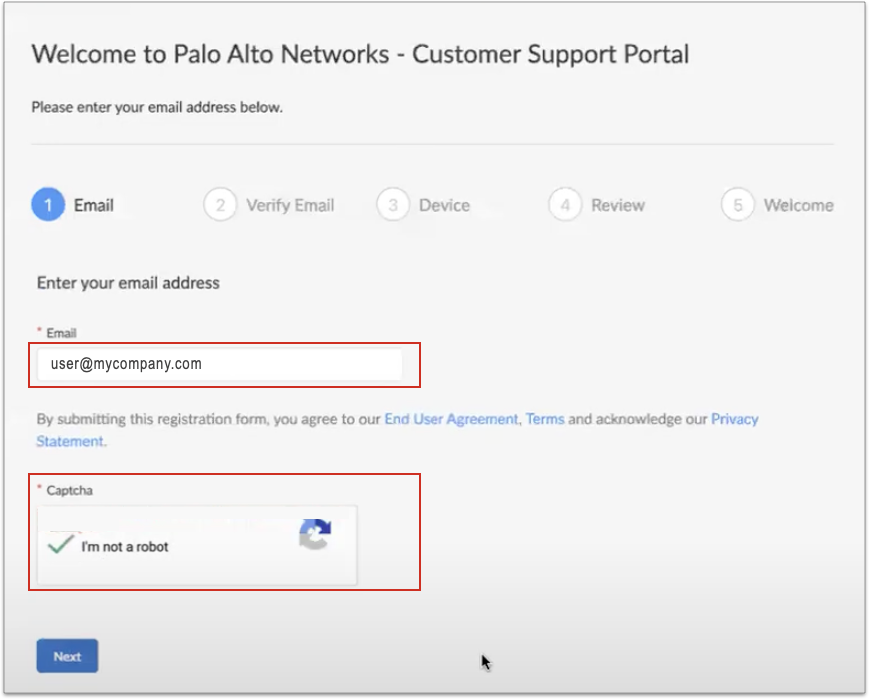Select the Verify Email step label

(290, 205)
